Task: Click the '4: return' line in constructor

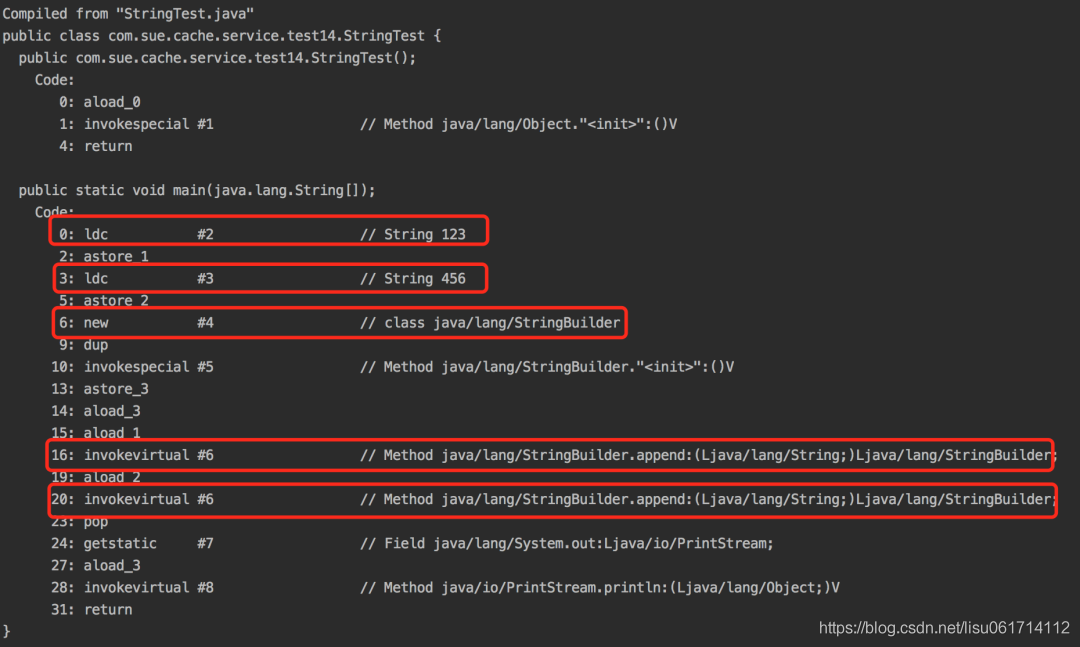Action: [x=96, y=146]
